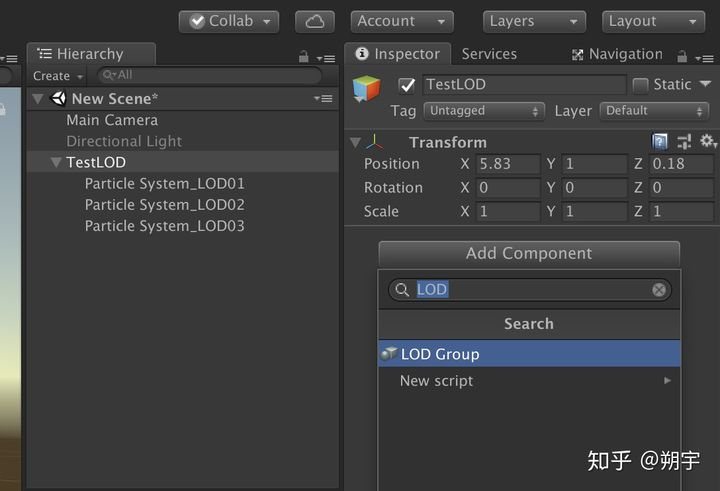
Task: Click the Scale label in Transform
Action: (x=381, y=212)
